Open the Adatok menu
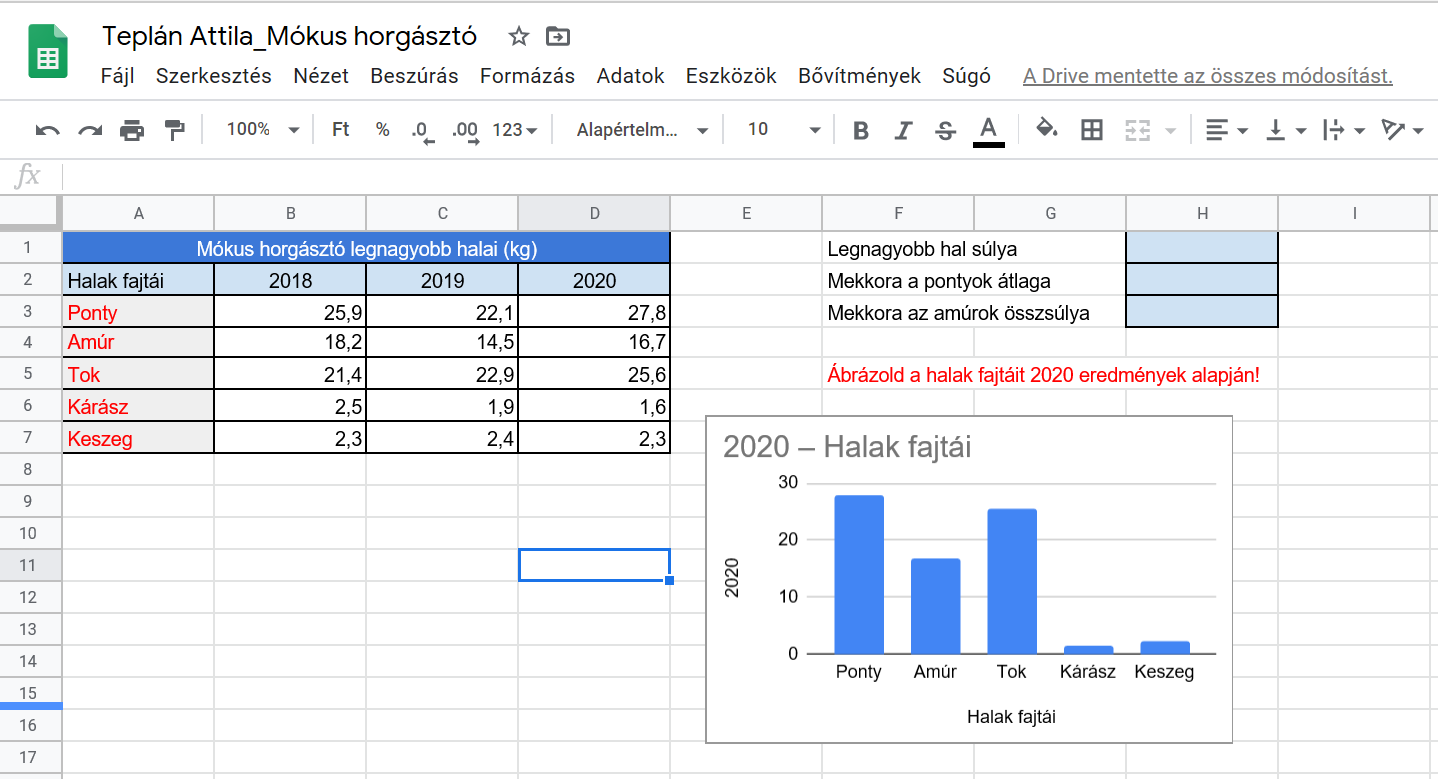This screenshot has width=1438, height=779. click(630, 76)
